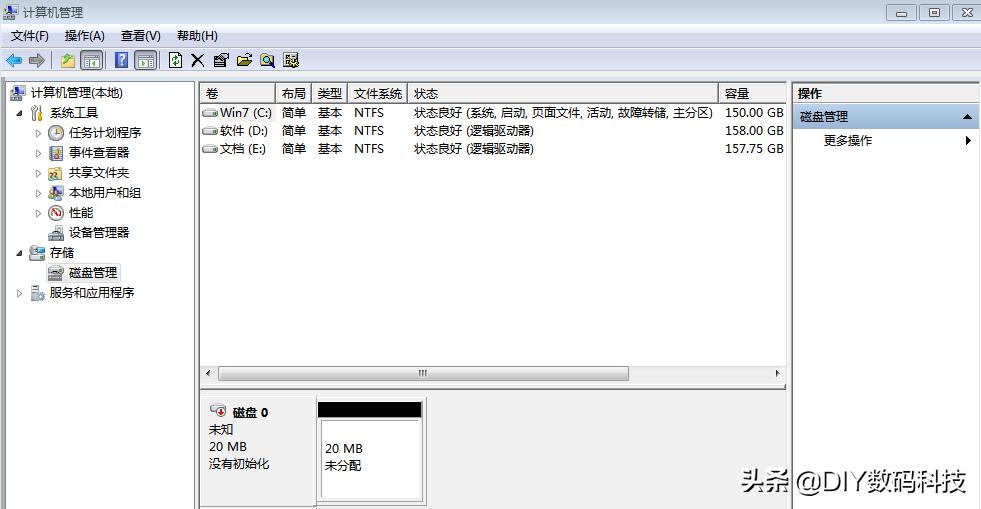Sort by the 文件系统 column header
The width and height of the screenshot is (981, 509).
coord(377,93)
